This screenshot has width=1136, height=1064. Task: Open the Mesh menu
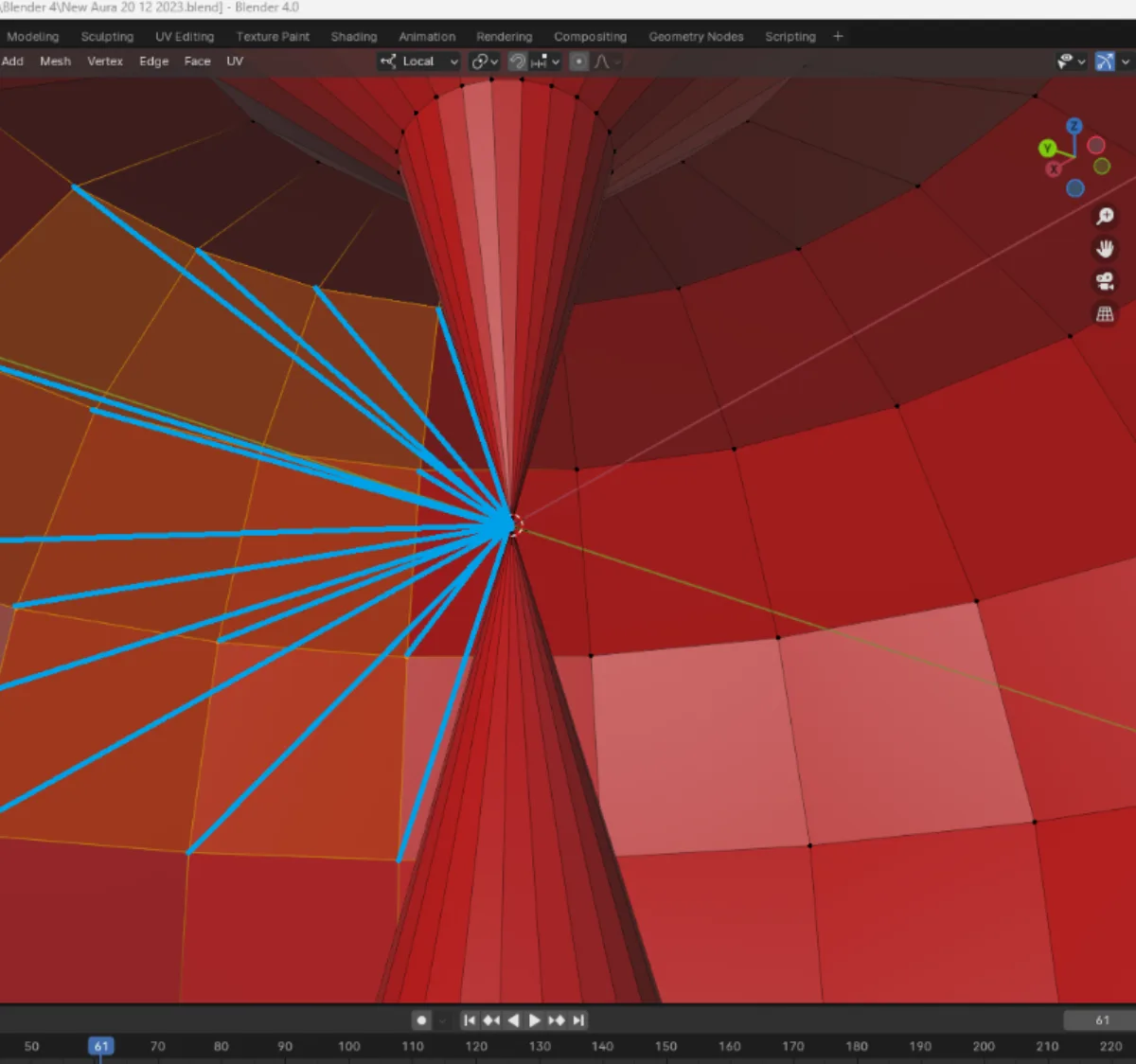(x=55, y=62)
